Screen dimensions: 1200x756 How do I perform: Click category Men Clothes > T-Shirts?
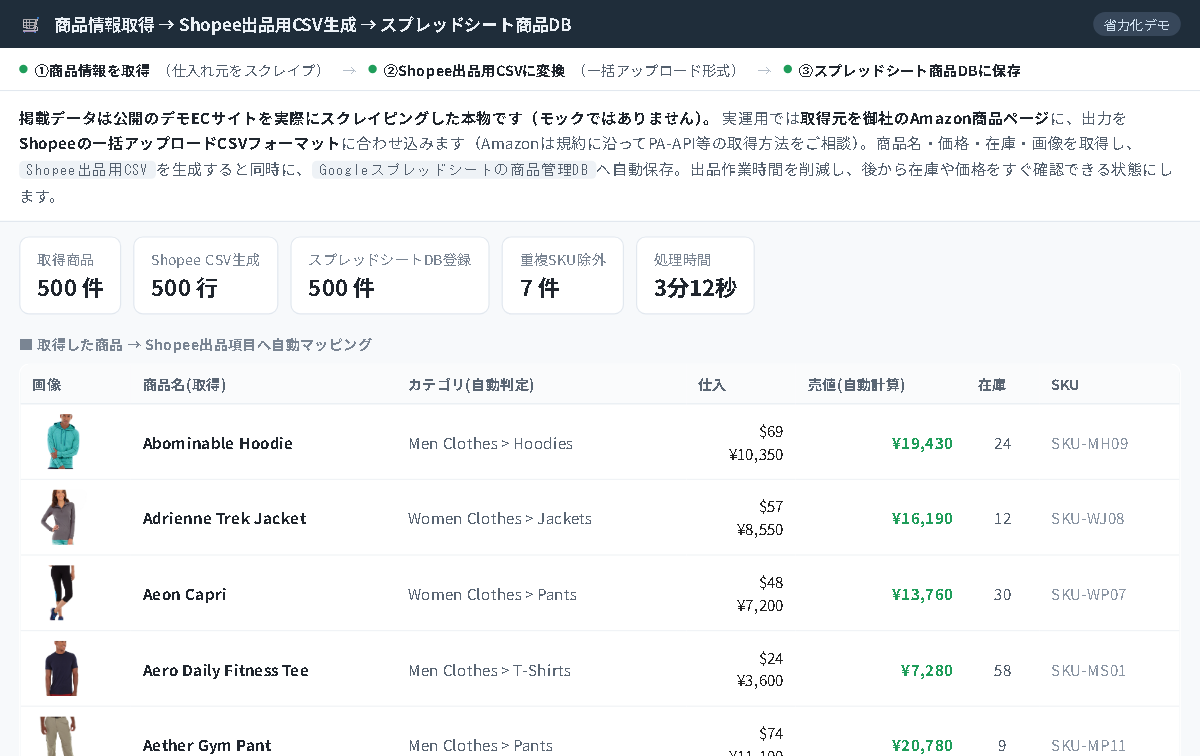[490, 670]
